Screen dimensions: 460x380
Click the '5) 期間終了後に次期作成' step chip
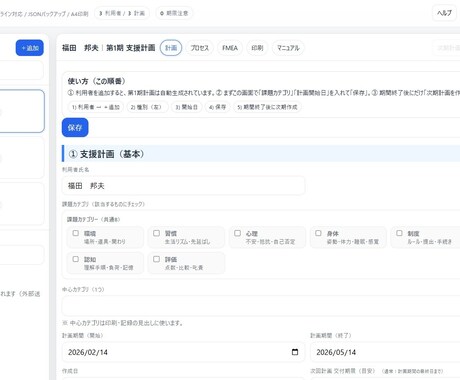(x=267, y=107)
